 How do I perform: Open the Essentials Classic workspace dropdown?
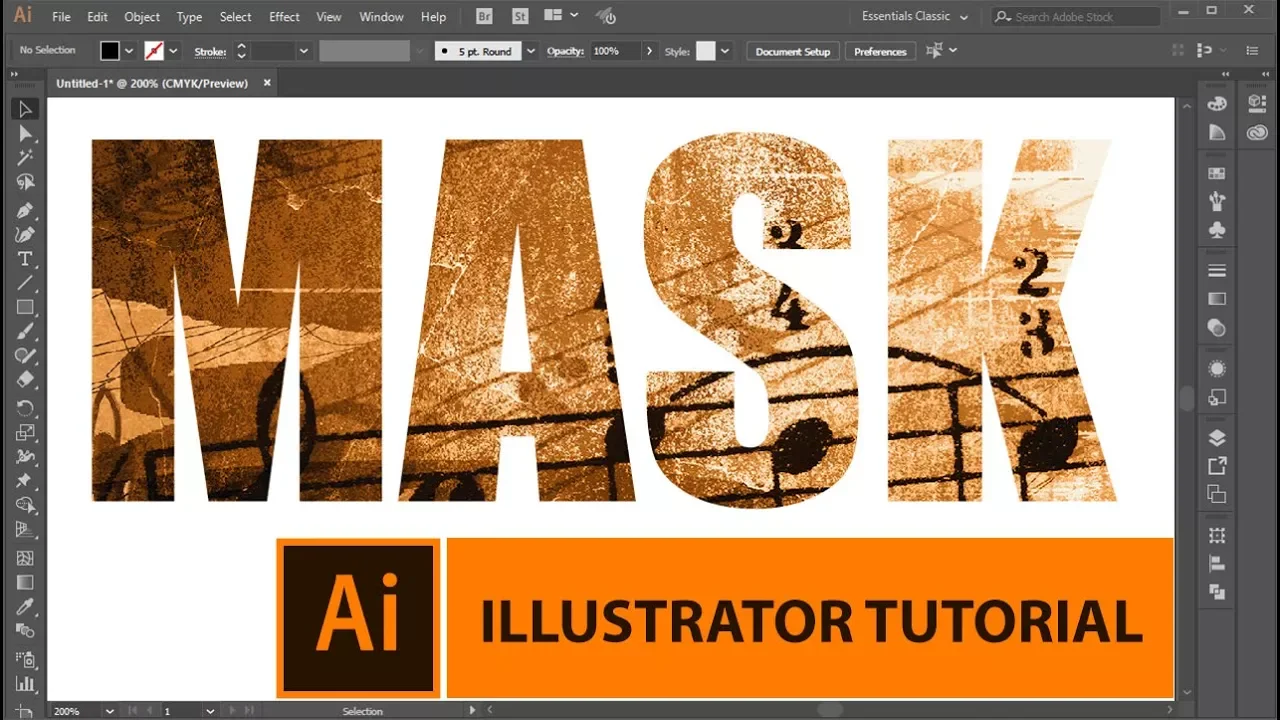[x=914, y=17]
